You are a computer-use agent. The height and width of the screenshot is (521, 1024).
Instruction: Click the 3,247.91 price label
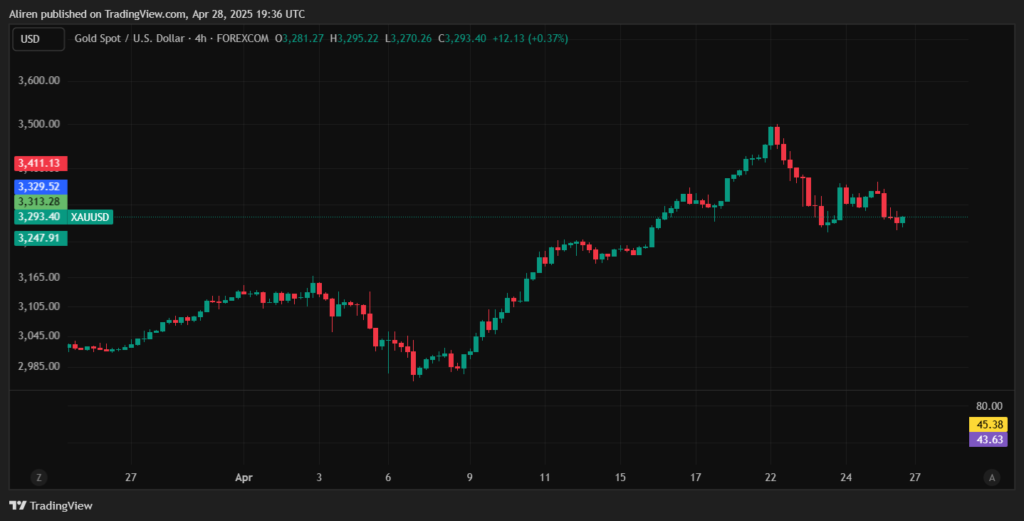40,238
